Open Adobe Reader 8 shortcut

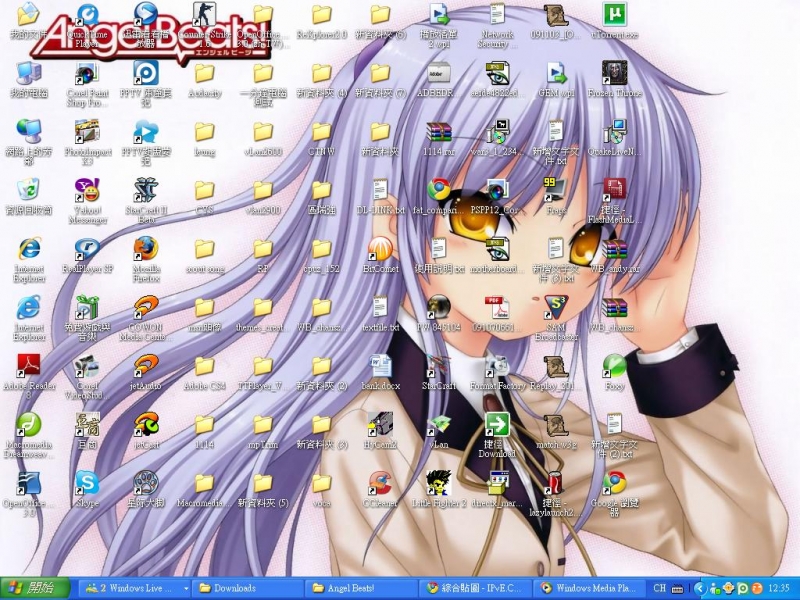(x=29, y=366)
